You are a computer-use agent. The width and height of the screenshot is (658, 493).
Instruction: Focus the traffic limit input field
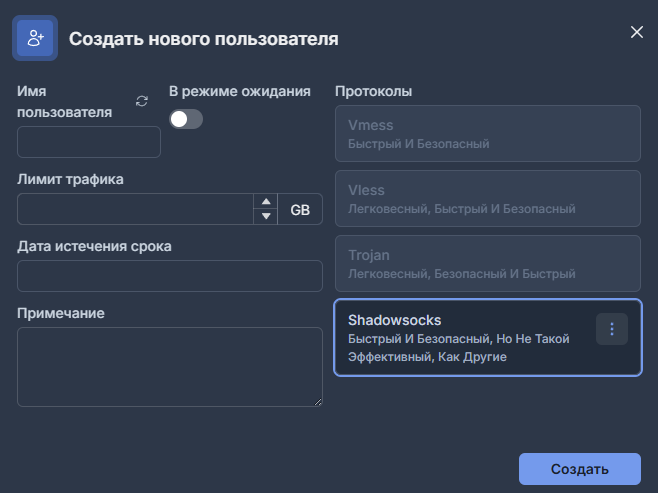(135, 209)
